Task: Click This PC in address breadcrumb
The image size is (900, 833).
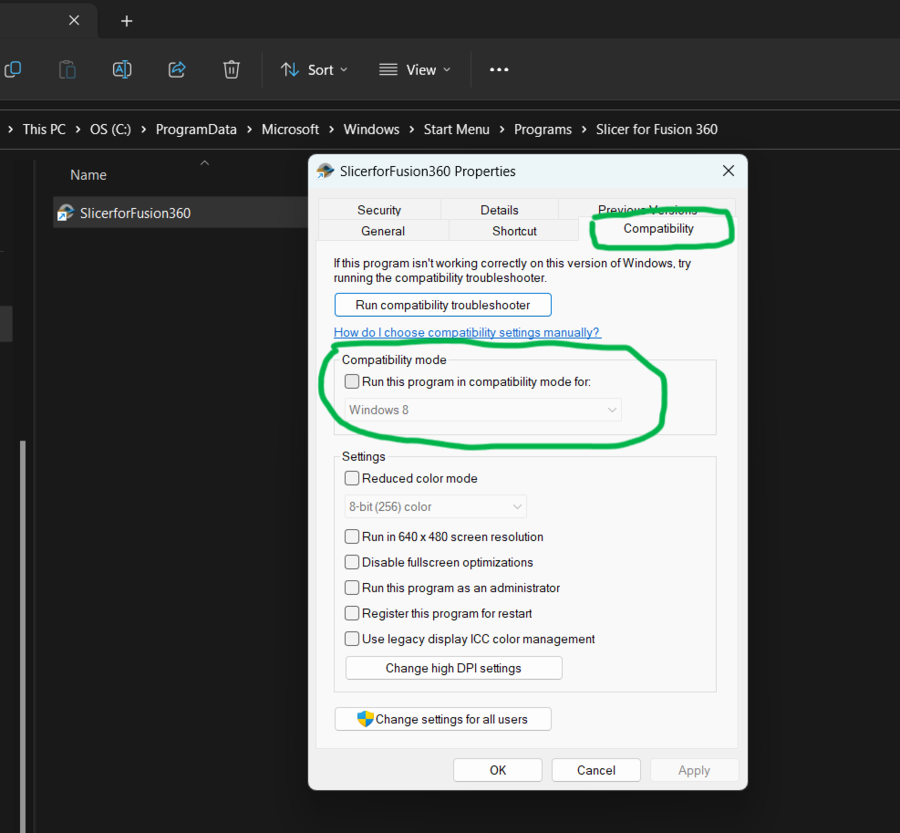Action: pyautogui.click(x=44, y=130)
